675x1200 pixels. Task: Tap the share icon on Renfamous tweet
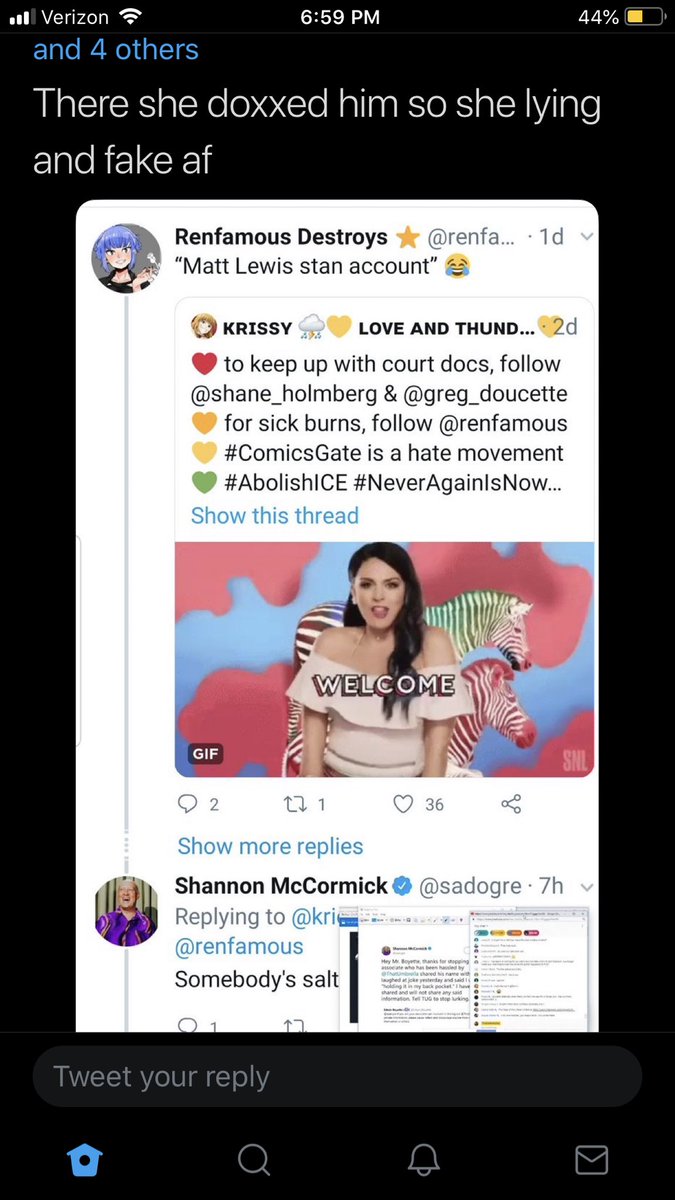tap(511, 804)
